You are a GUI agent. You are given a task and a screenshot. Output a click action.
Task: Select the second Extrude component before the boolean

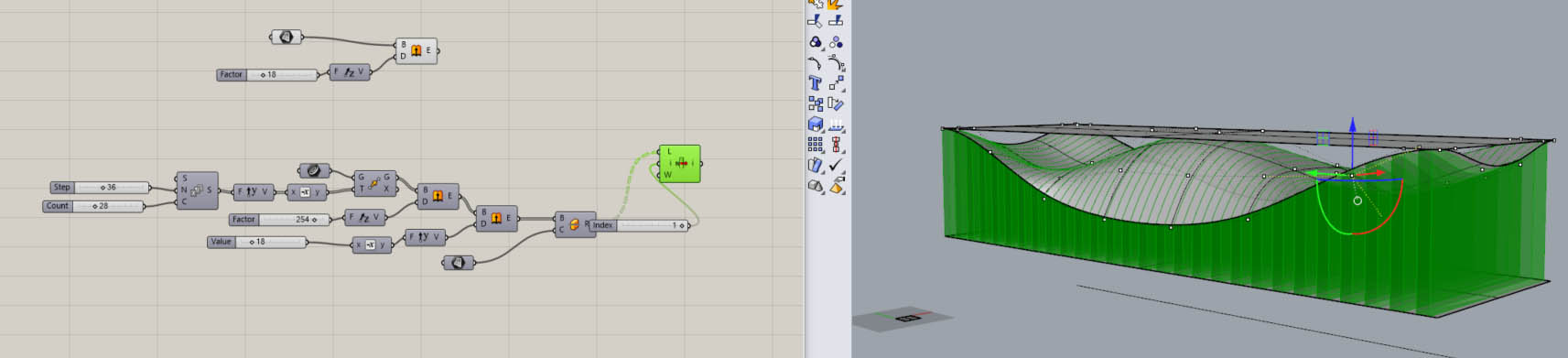(x=496, y=218)
